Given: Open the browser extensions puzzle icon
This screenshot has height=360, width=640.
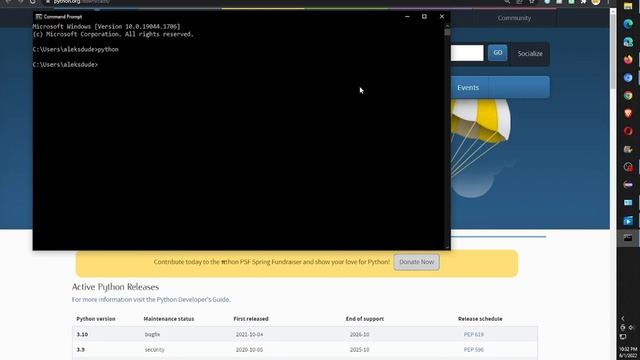Looking at the screenshot, I should tap(584, 2).
